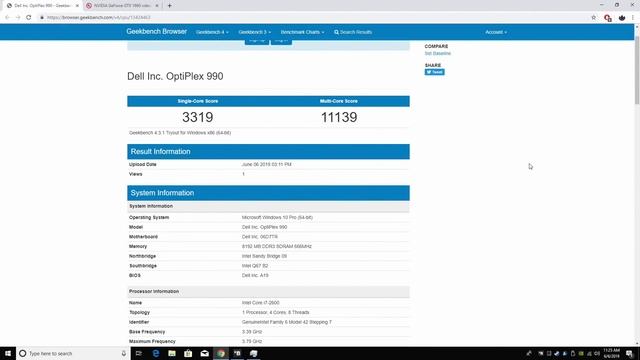
Task: Click the Tweet share button
Action: coord(434,72)
